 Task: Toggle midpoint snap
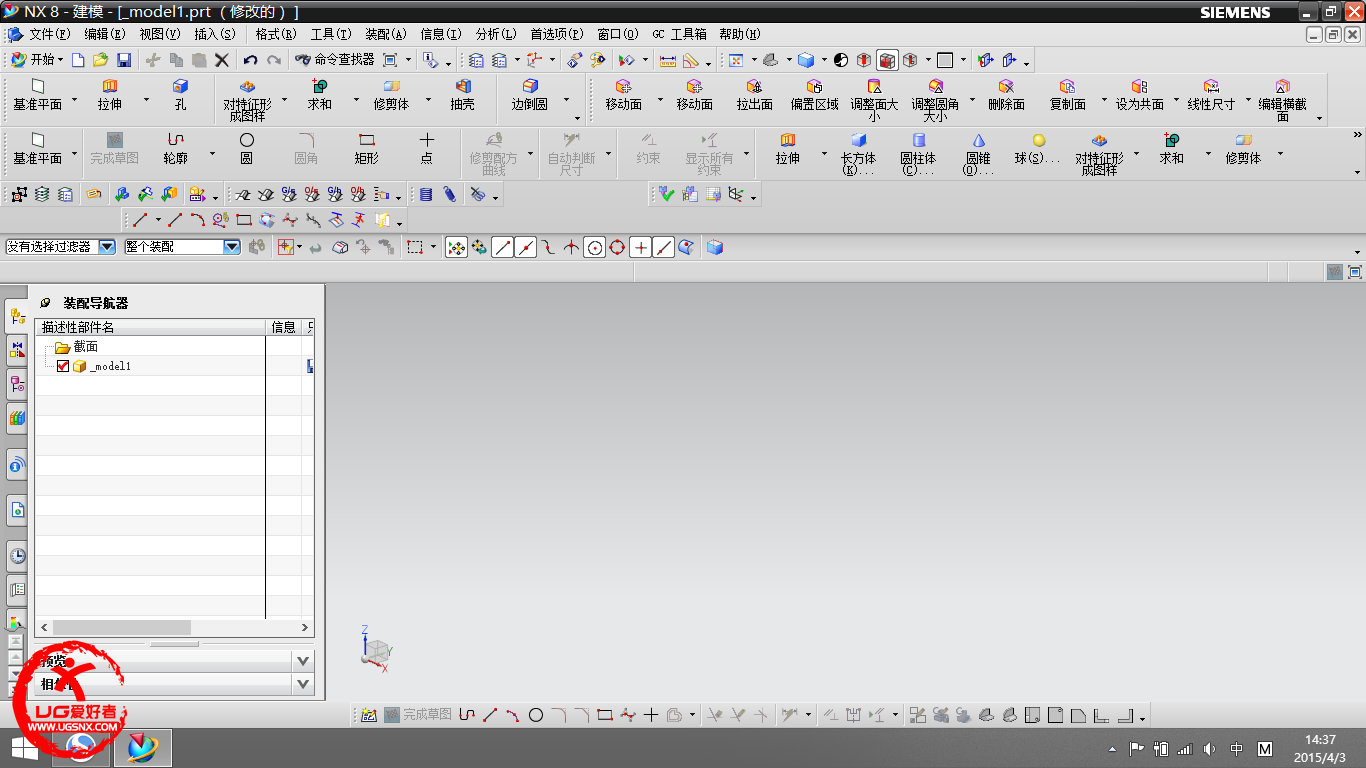coord(525,247)
